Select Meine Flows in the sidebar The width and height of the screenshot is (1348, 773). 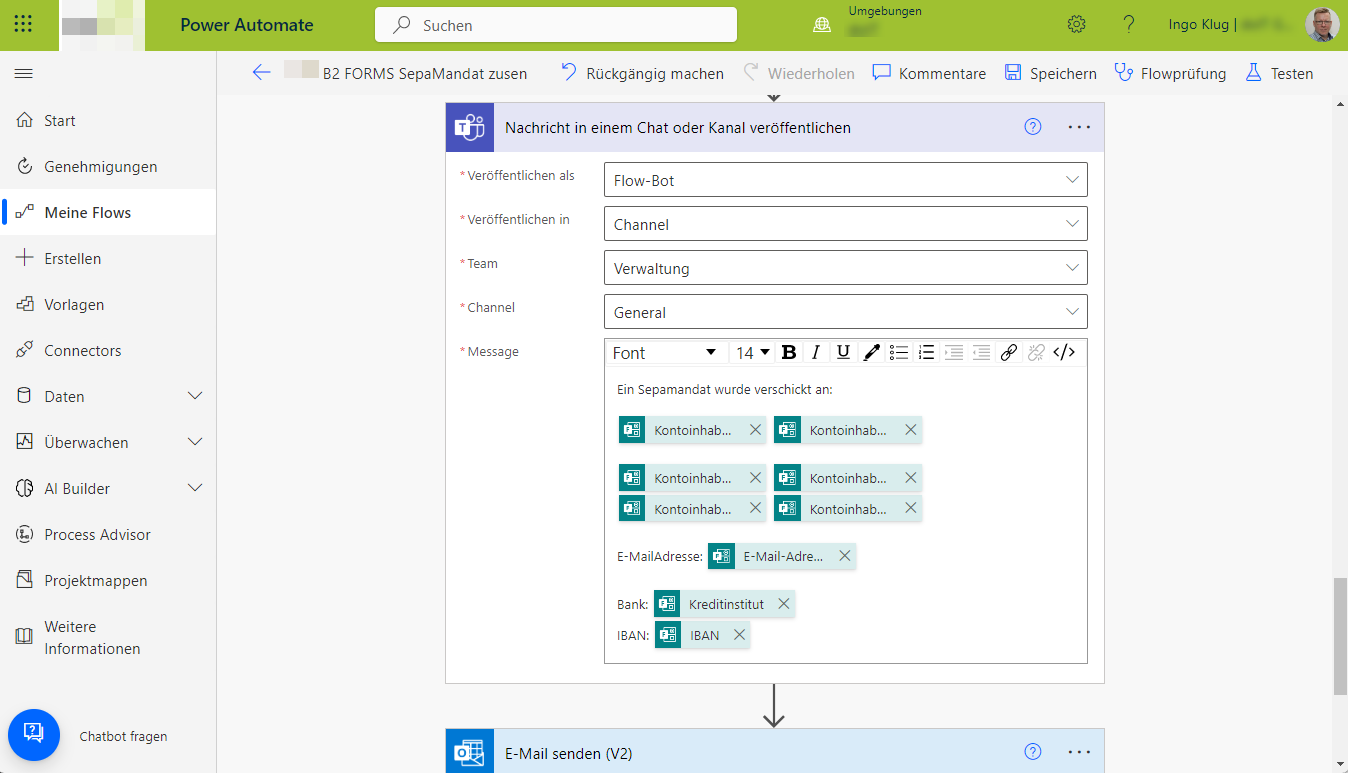(108, 212)
